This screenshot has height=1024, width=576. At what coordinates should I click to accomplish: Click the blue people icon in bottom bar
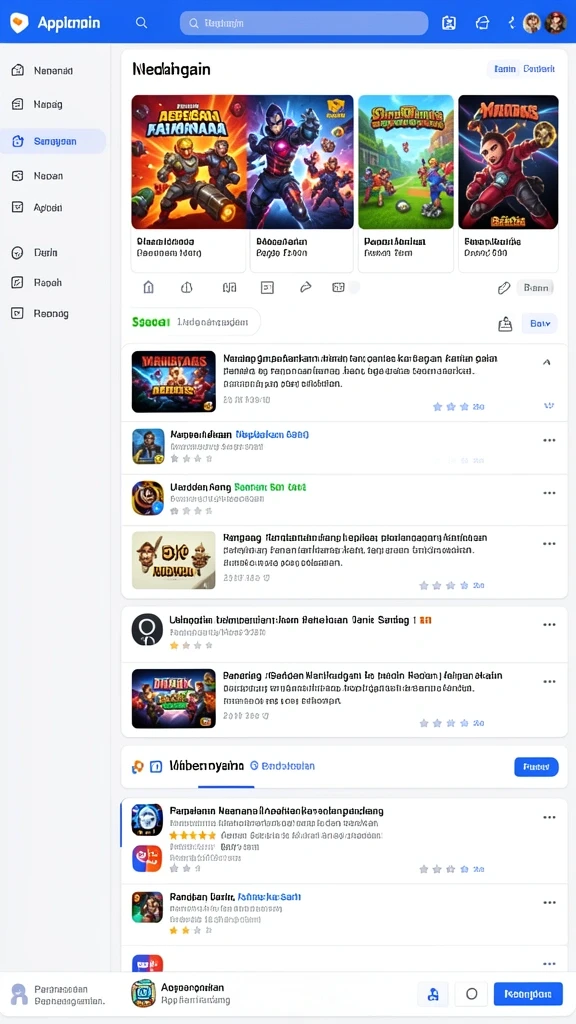pos(432,994)
